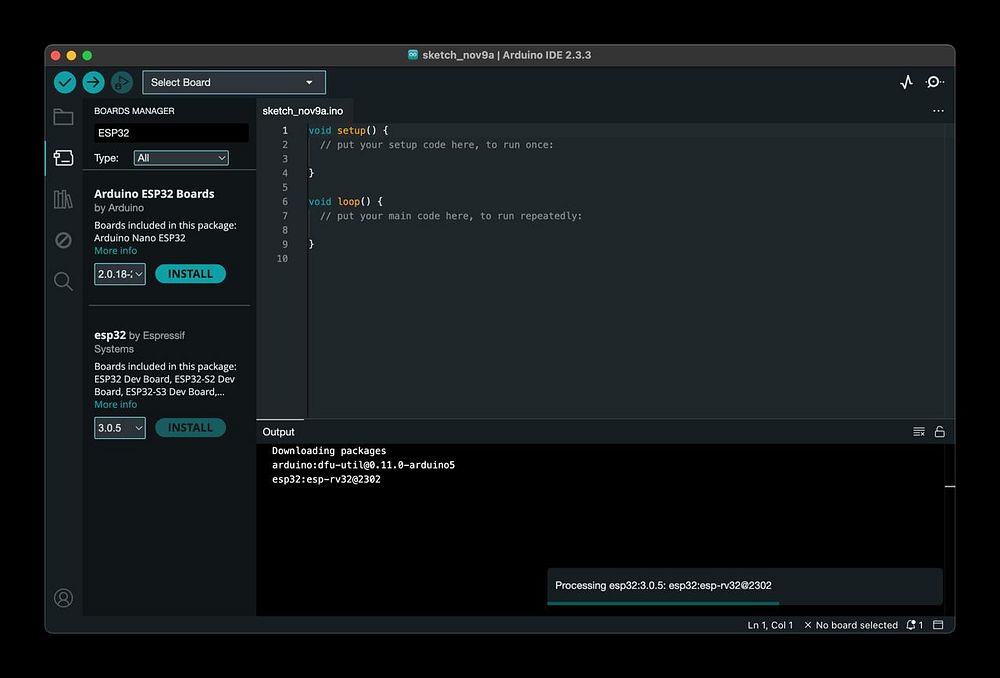Click the Verify sketch checkmark icon

[65, 82]
